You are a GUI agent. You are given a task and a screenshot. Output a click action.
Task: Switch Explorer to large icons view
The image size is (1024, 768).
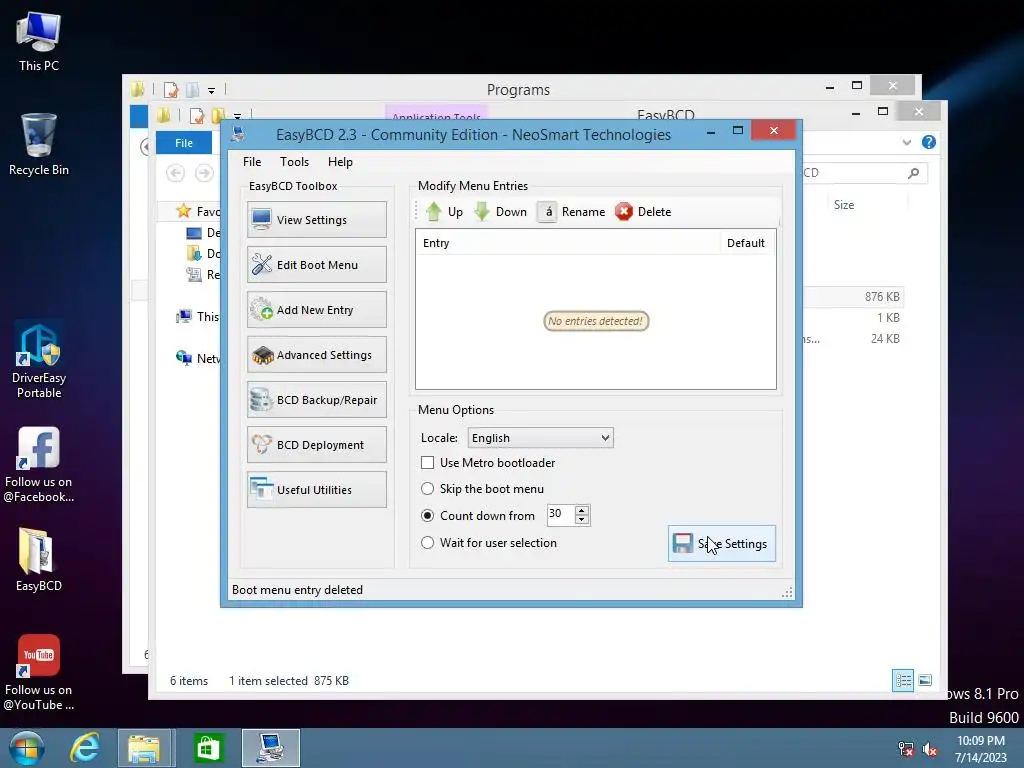925,681
